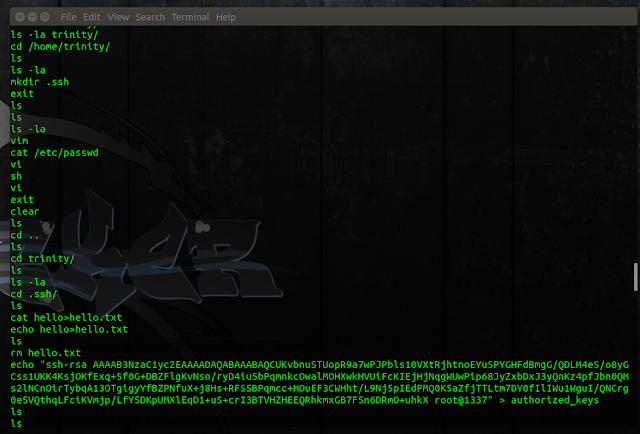
Task: Click the 'echo "ssh-rsa' command start
Action: point(49,365)
